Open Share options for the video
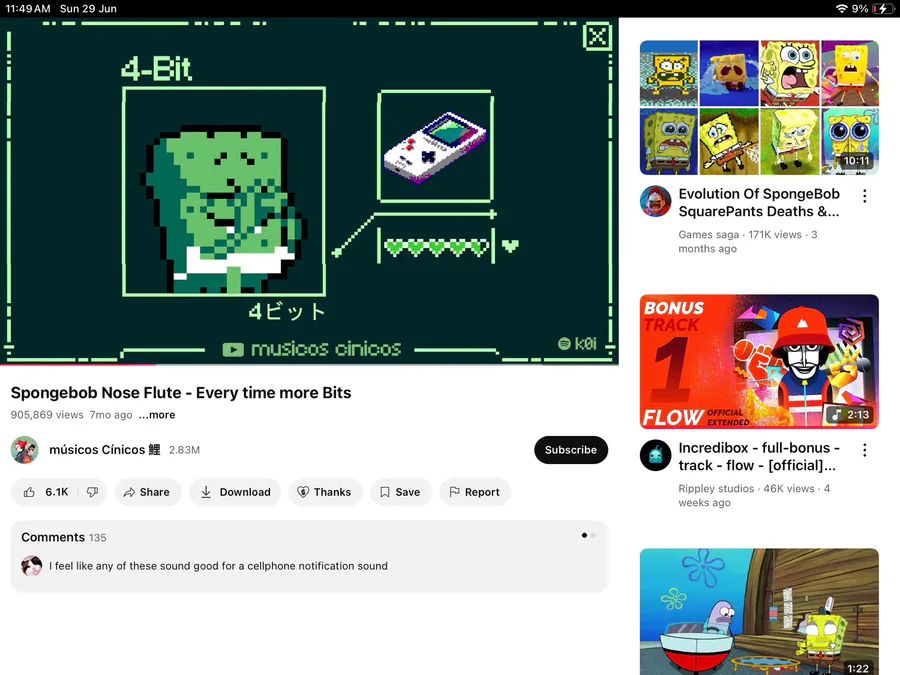Viewport: 900px width, 675px height. tap(147, 492)
